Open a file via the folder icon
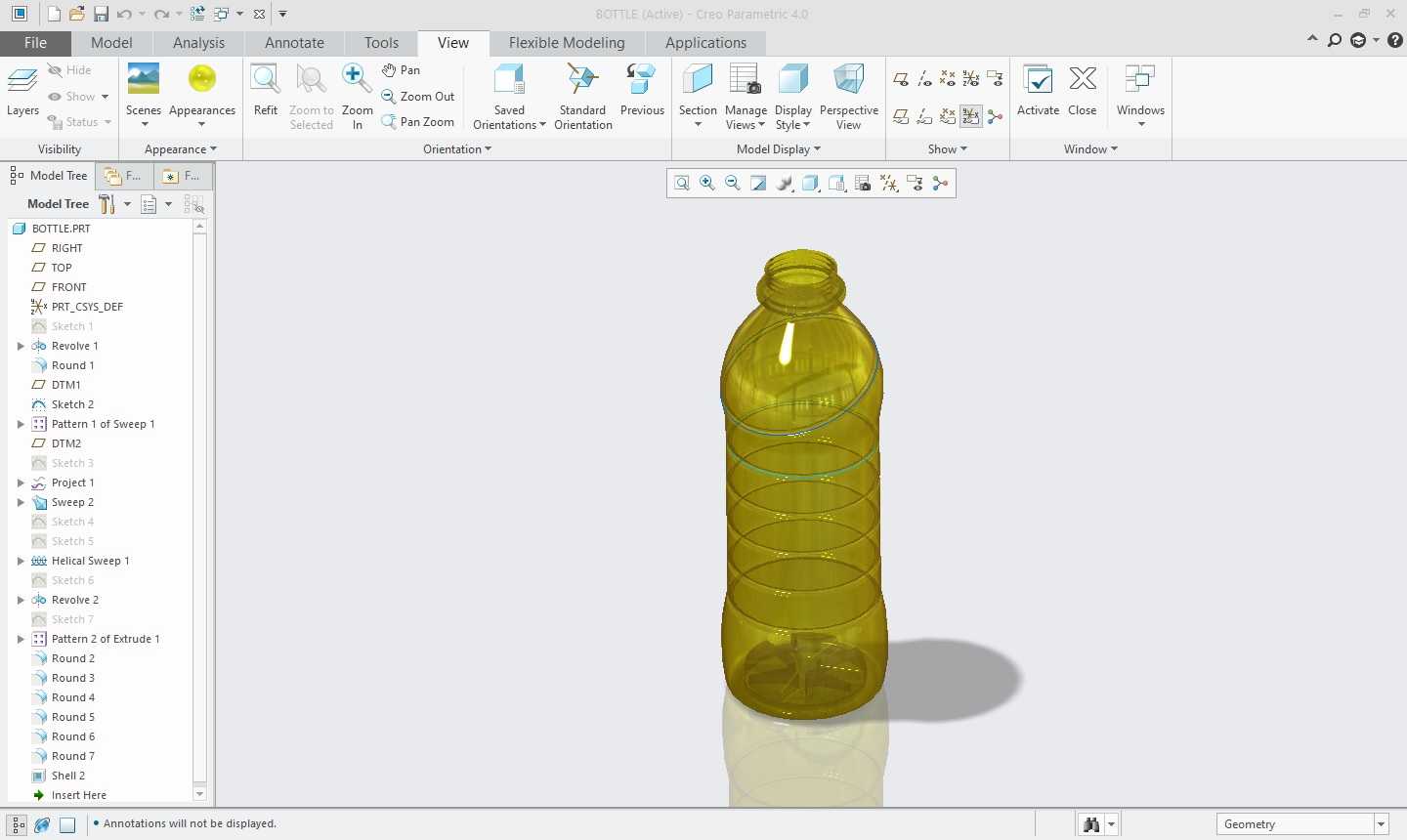The height and width of the screenshot is (840, 1407). click(77, 14)
